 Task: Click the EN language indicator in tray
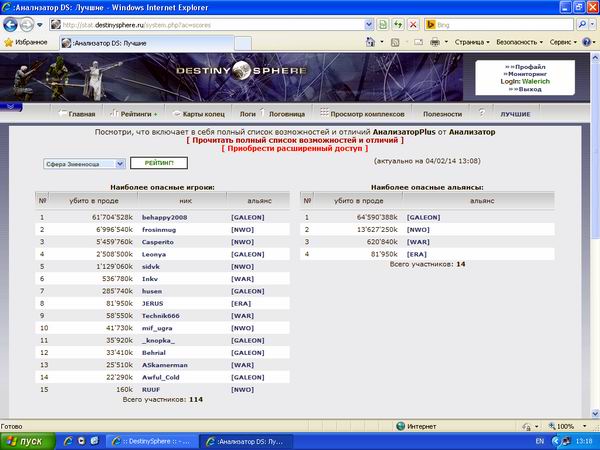pos(540,441)
